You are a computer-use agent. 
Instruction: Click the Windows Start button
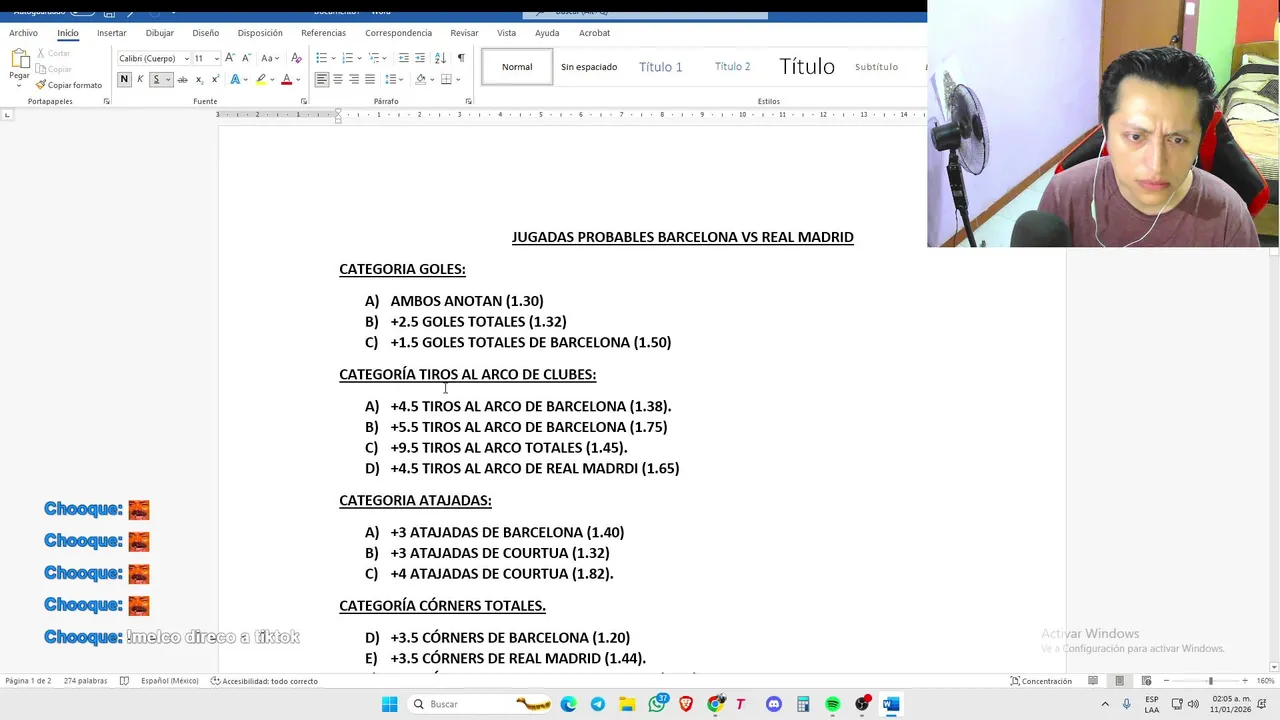click(389, 704)
